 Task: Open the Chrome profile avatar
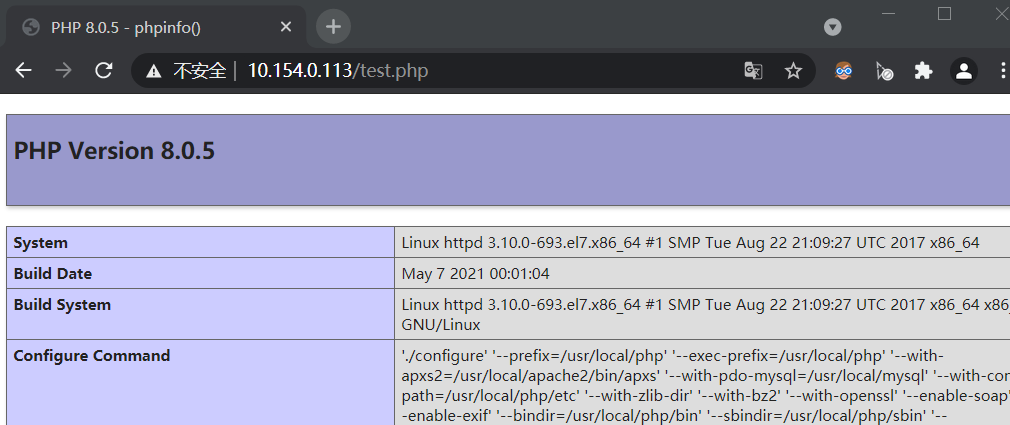coord(964,71)
